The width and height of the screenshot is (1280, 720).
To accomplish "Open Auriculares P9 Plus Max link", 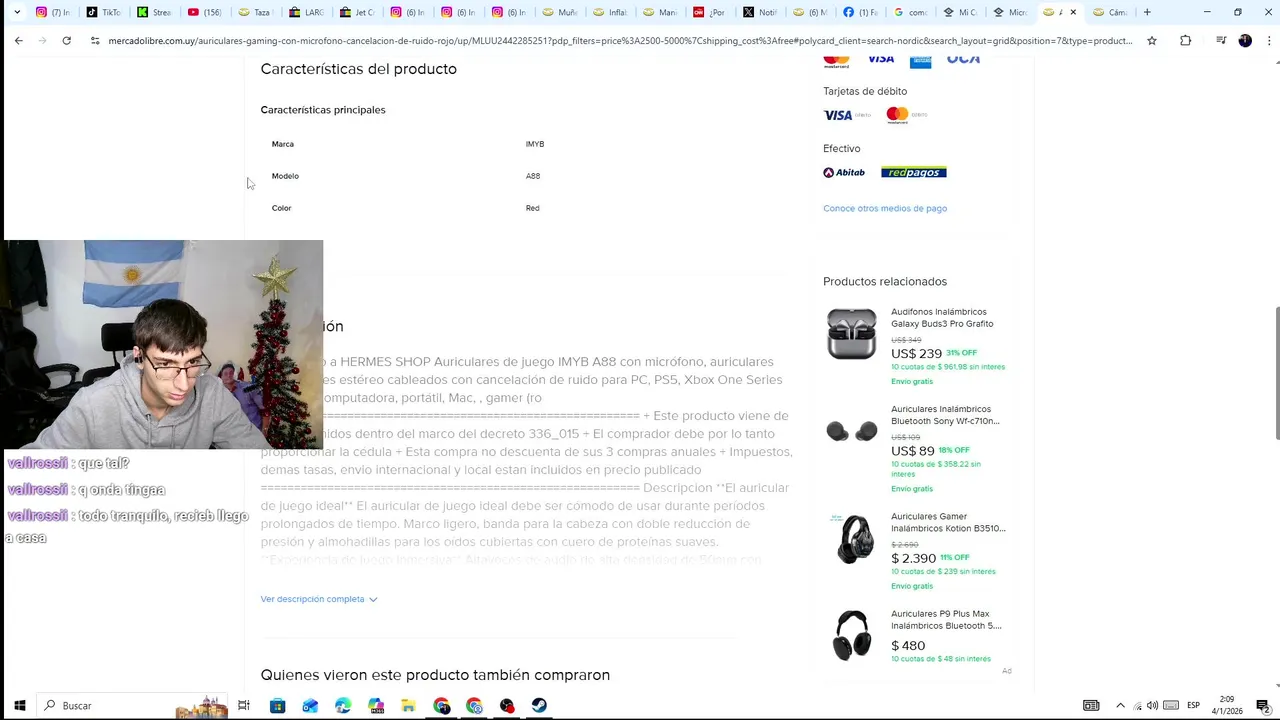I will coord(946,620).
